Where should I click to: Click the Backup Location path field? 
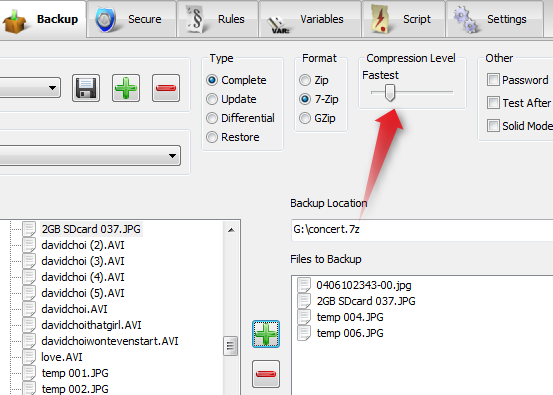point(422,230)
